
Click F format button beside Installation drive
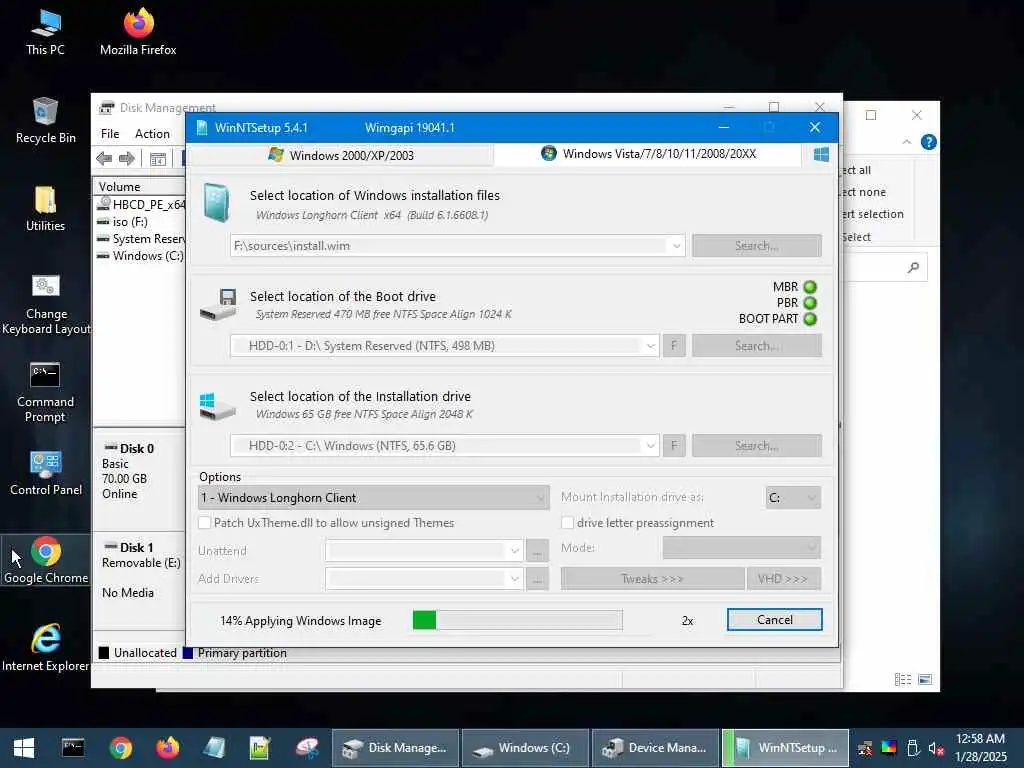click(x=674, y=446)
